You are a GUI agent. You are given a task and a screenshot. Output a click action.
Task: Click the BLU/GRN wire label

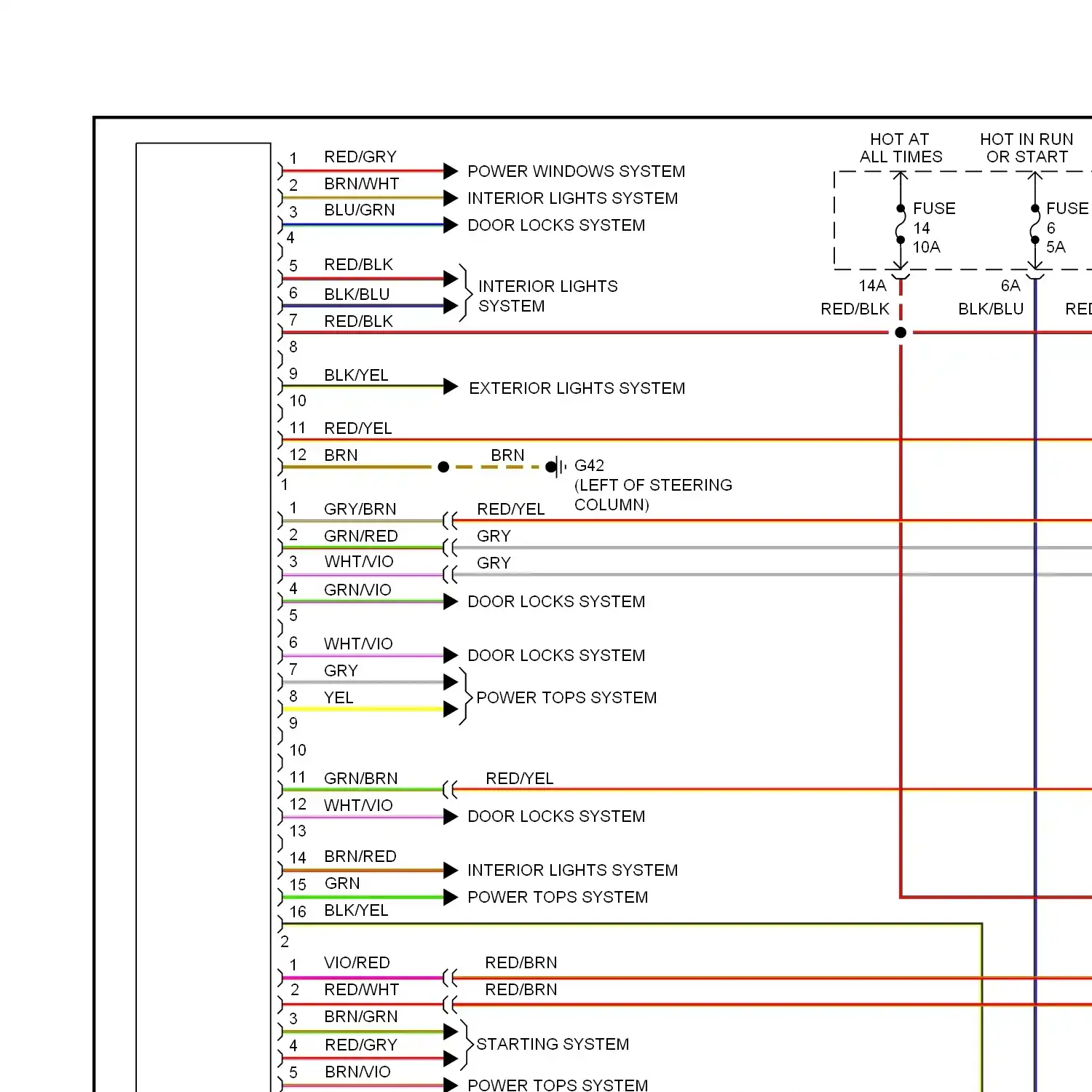tap(360, 210)
